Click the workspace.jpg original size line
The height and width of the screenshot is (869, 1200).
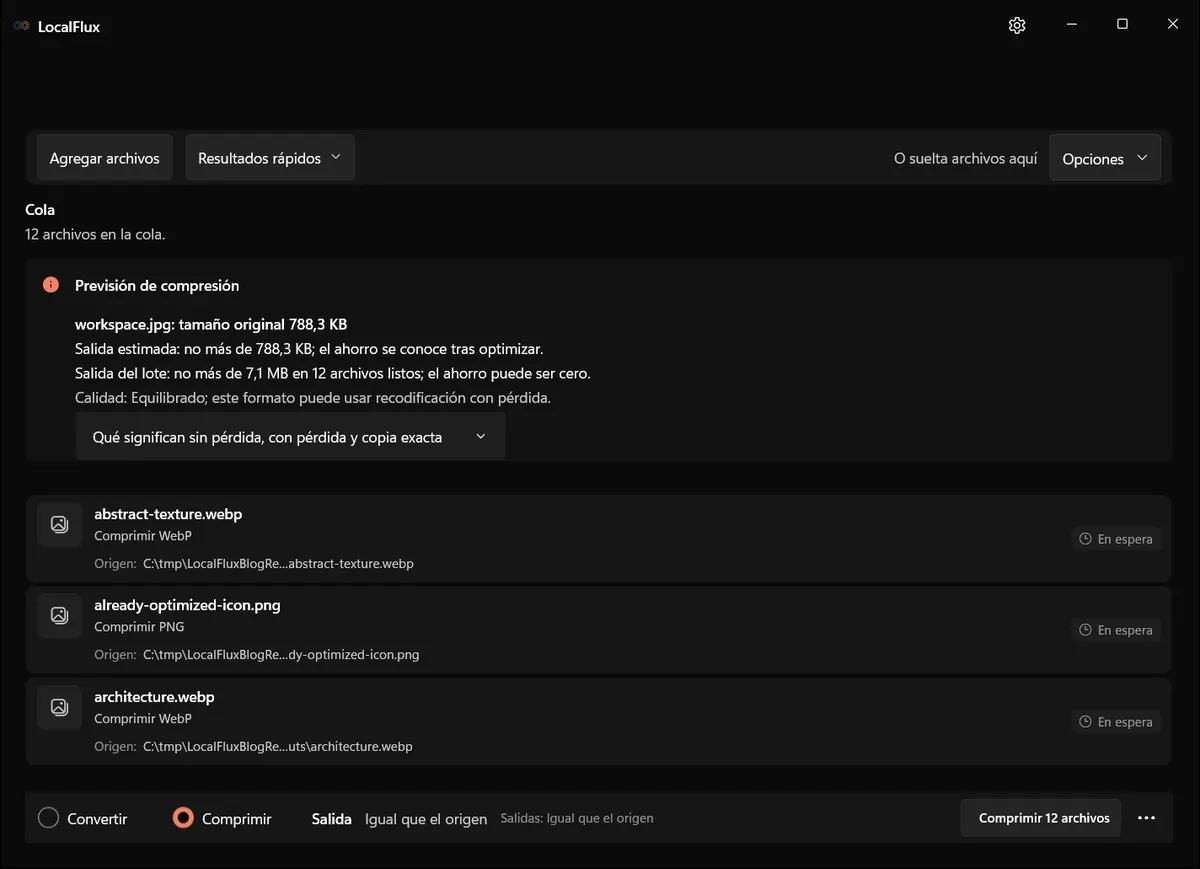[211, 324]
